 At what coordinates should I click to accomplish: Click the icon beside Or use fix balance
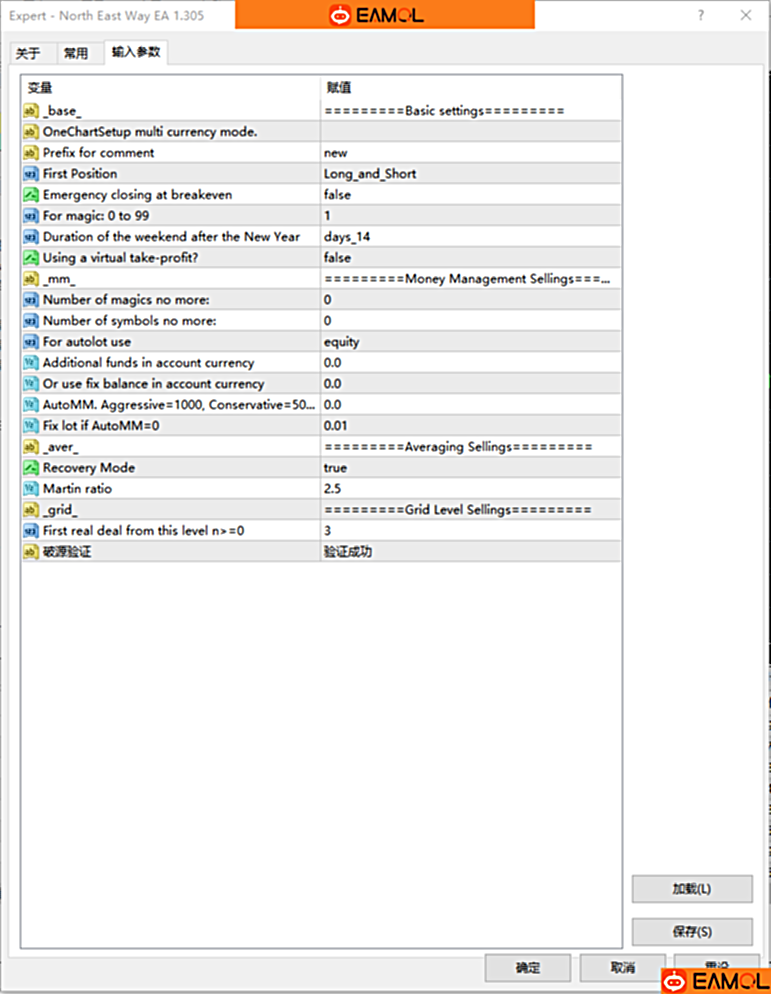(31, 384)
